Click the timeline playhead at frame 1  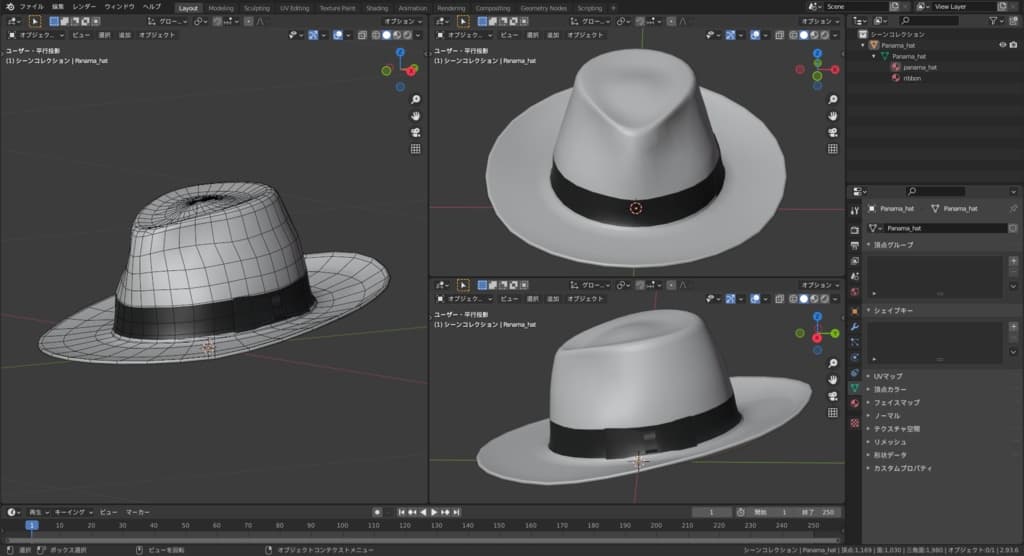(31, 525)
